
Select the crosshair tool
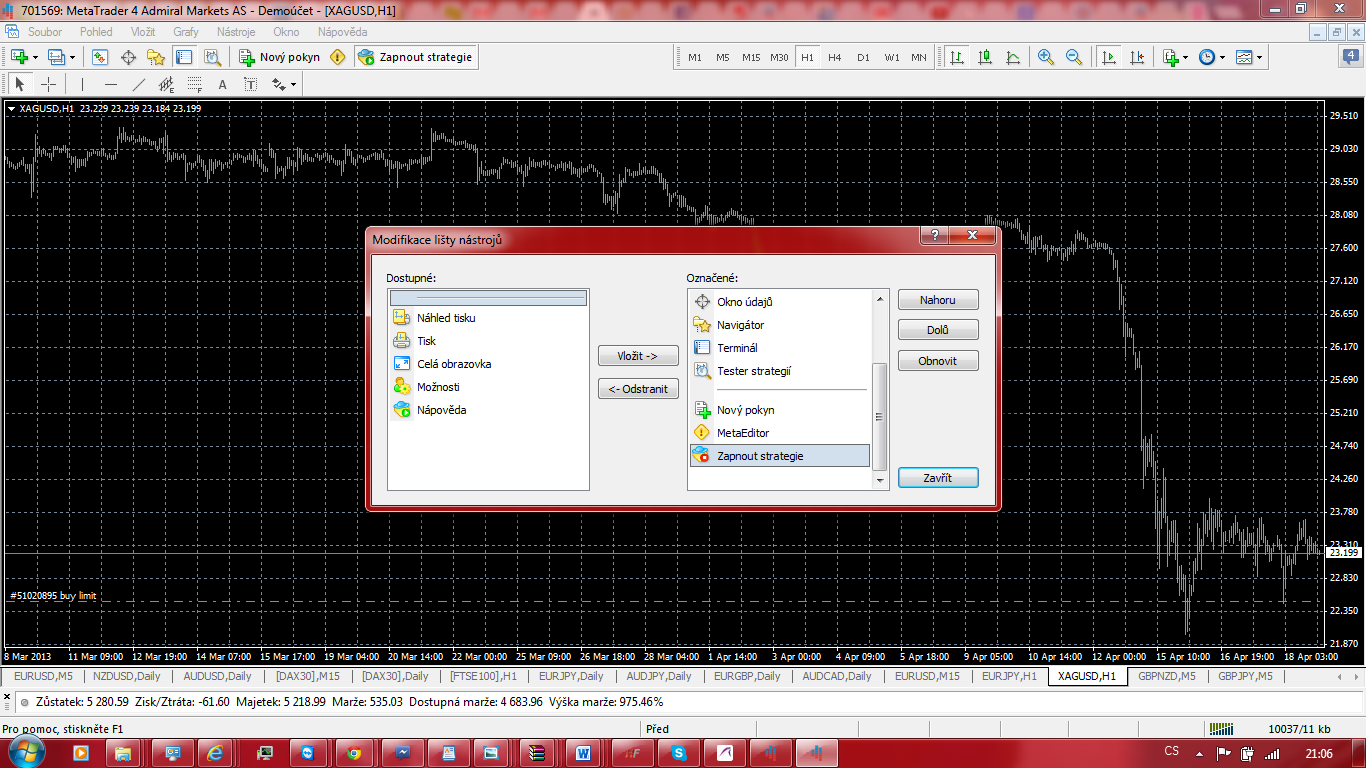47,84
